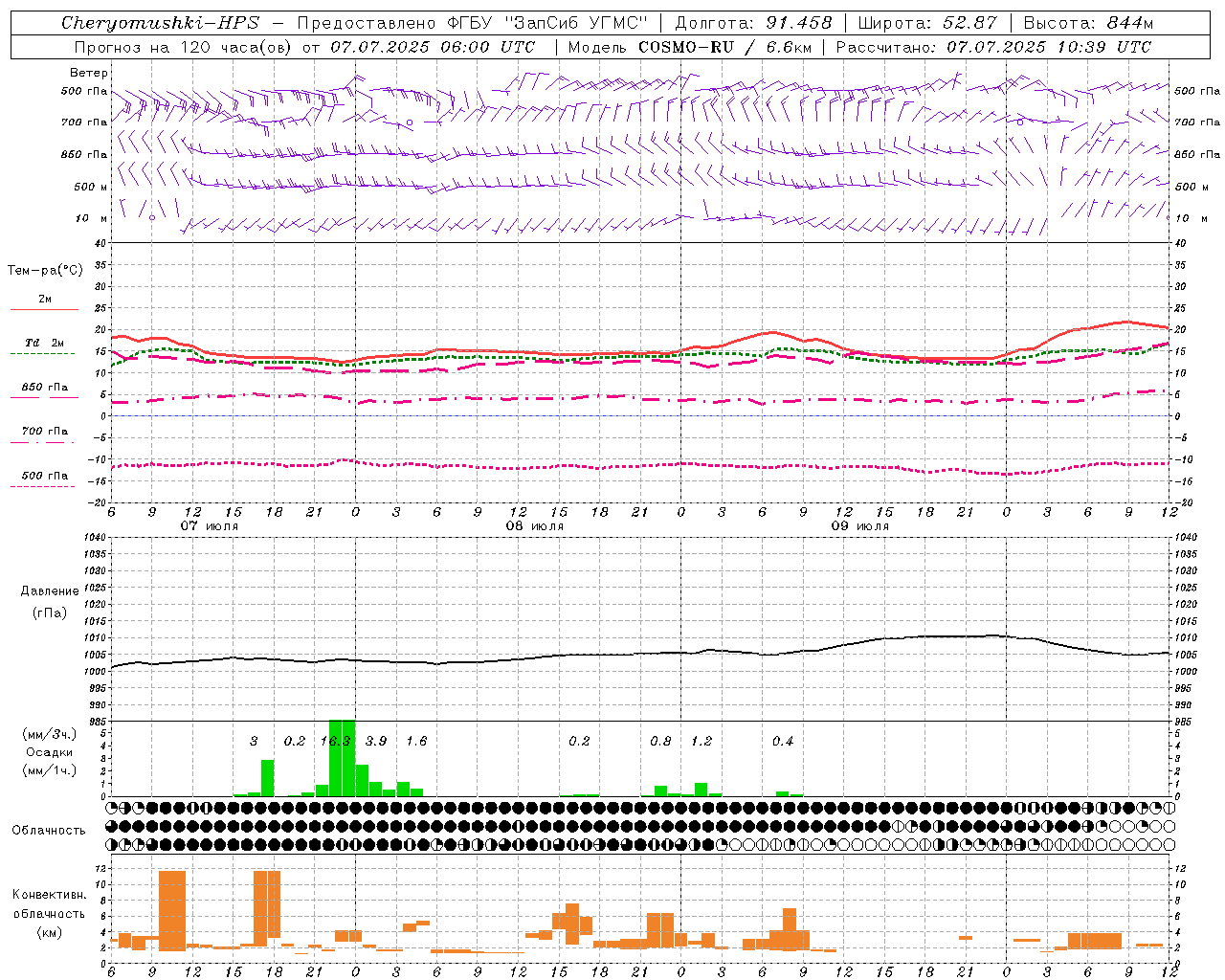Click the "3.9" precipitation total
Viewport: 1225px width, 980px height.
point(376,741)
